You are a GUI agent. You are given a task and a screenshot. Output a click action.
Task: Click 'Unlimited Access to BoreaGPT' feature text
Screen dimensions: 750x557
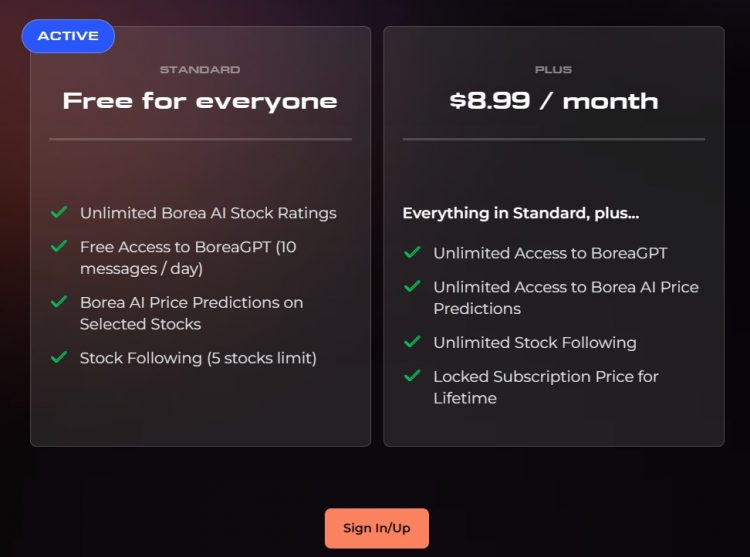point(550,254)
